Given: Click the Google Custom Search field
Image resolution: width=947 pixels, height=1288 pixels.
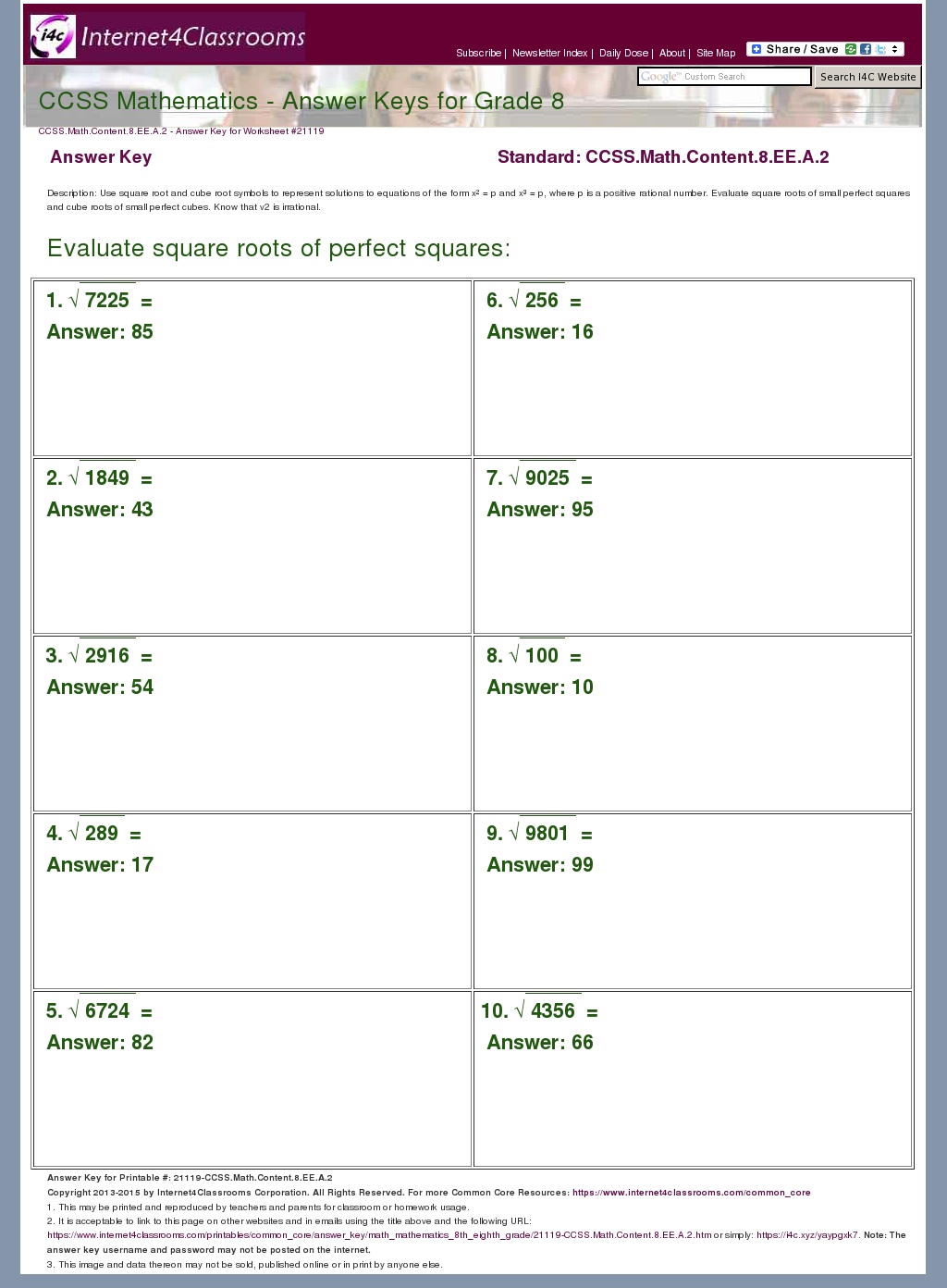Looking at the screenshot, I should (724, 77).
